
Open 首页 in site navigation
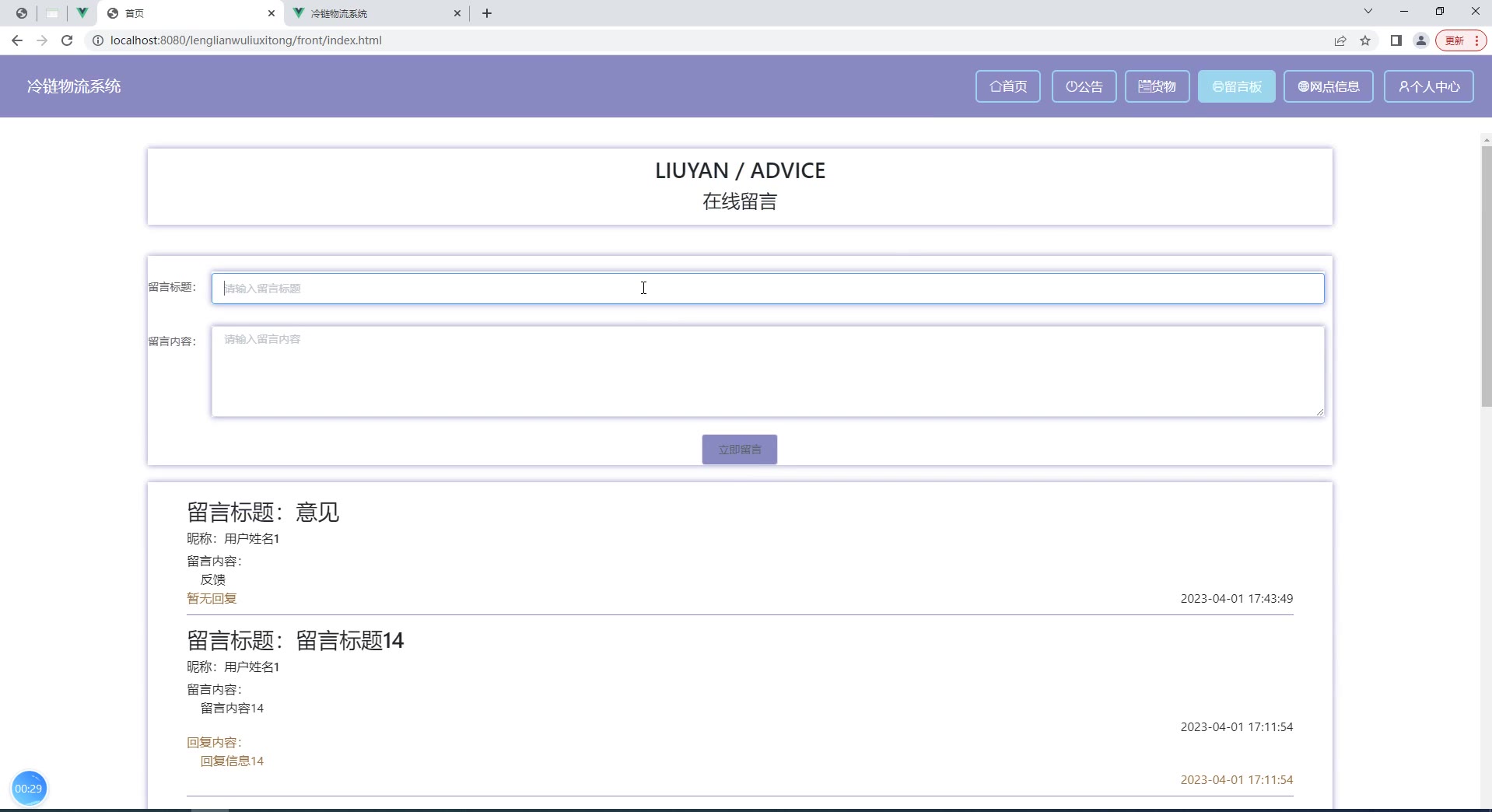pos(1008,86)
